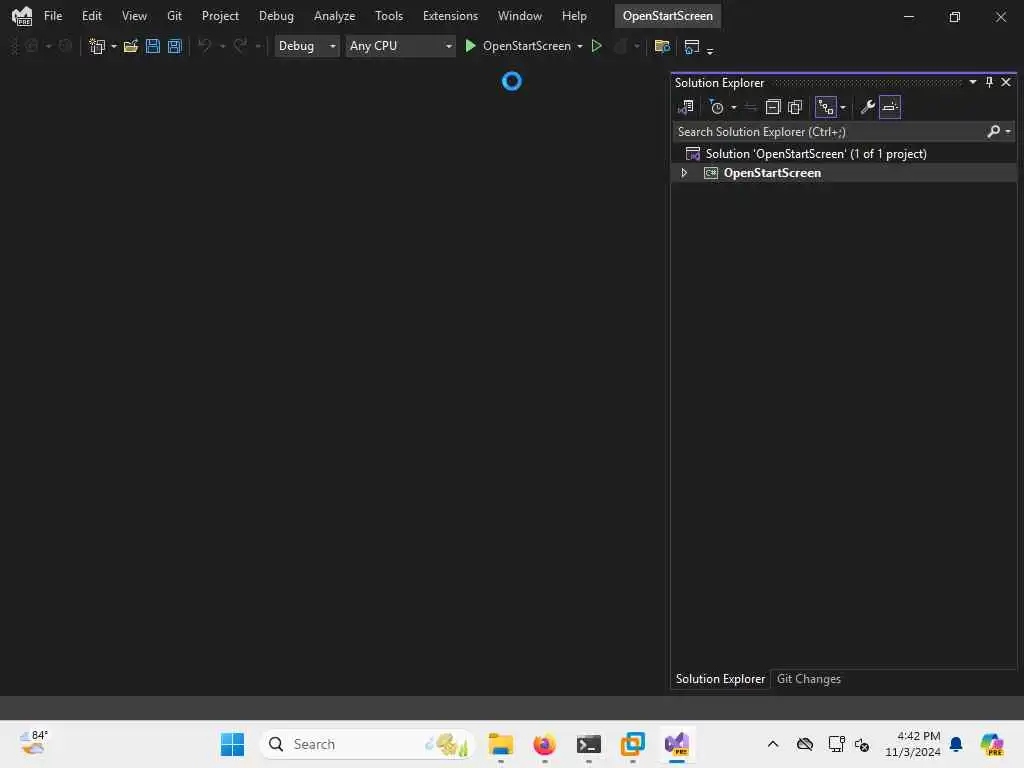This screenshot has width=1024, height=768.
Task: Open the New Project dropdown arrow
Action: [x=114, y=46]
